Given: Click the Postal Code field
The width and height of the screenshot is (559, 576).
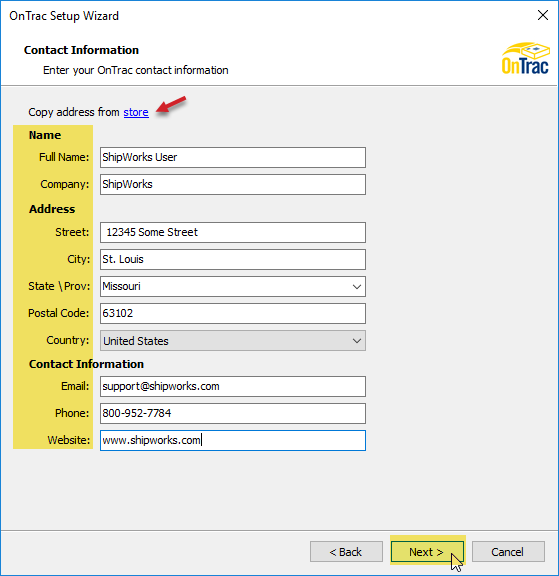Looking at the screenshot, I should click(x=233, y=313).
